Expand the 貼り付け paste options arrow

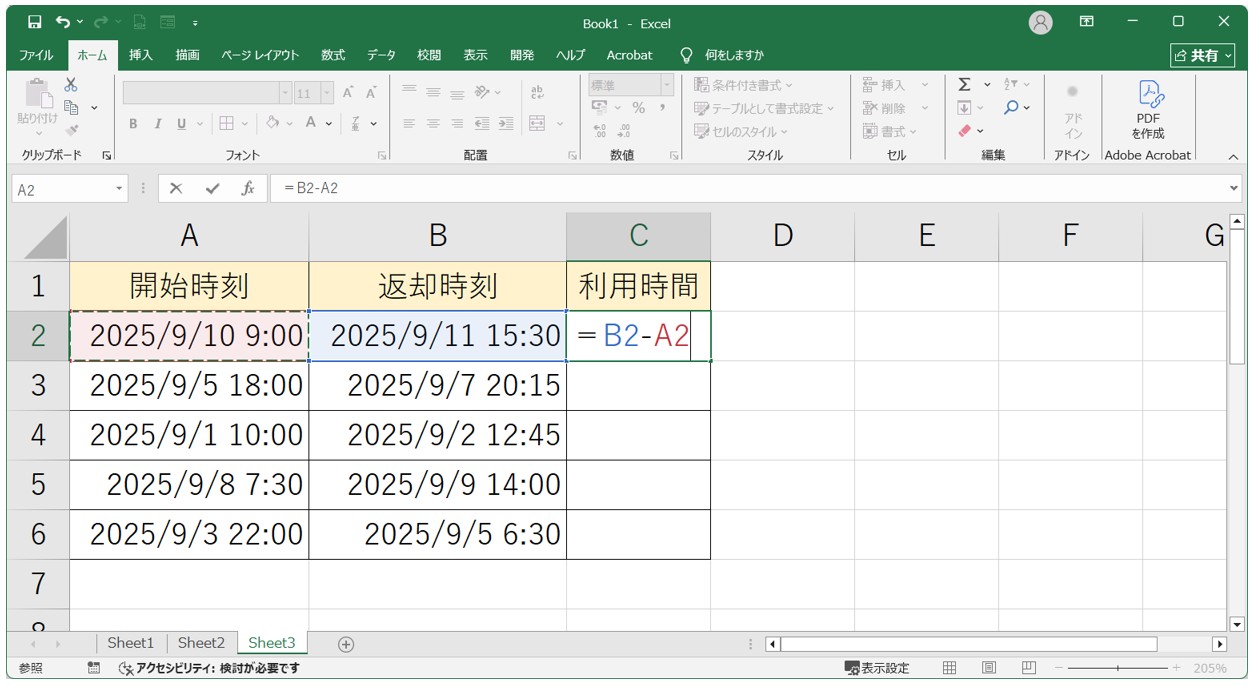pyautogui.click(x=39, y=133)
